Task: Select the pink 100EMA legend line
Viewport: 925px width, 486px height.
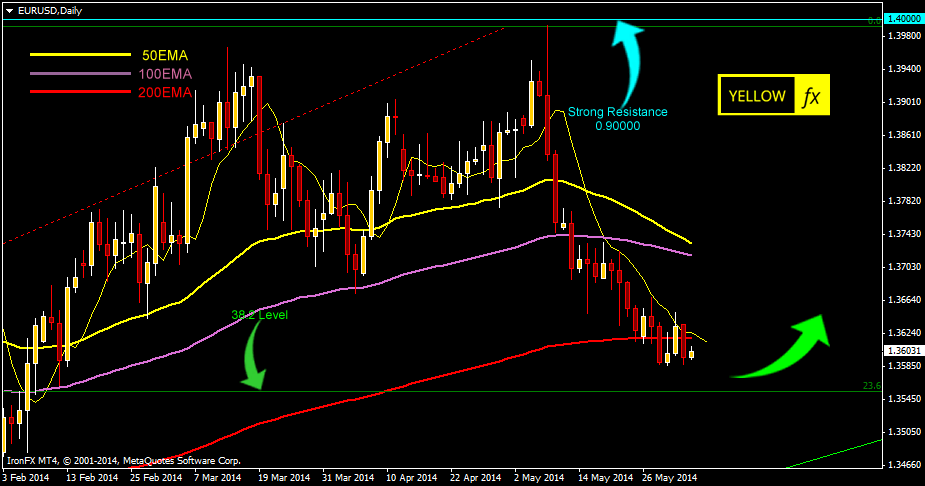Action: pyautogui.click(x=80, y=74)
